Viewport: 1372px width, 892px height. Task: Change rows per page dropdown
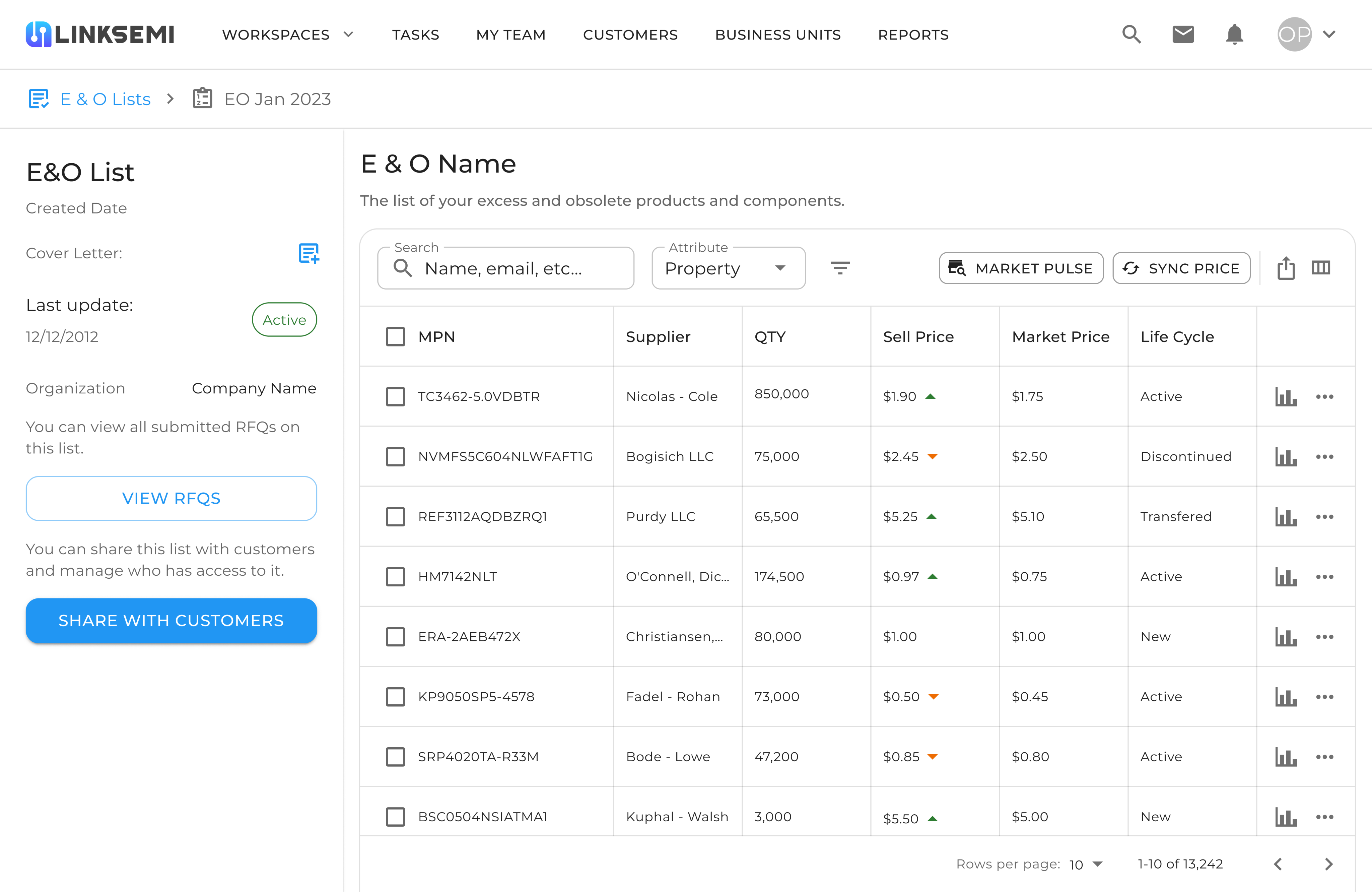tap(1086, 864)
